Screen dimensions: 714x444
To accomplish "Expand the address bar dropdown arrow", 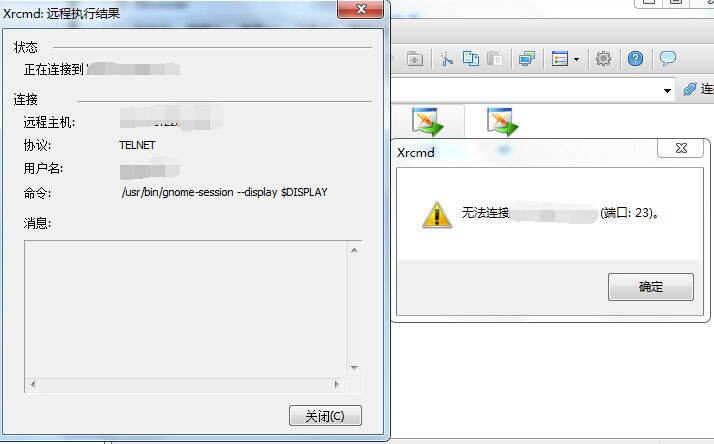I will (667, 91).
